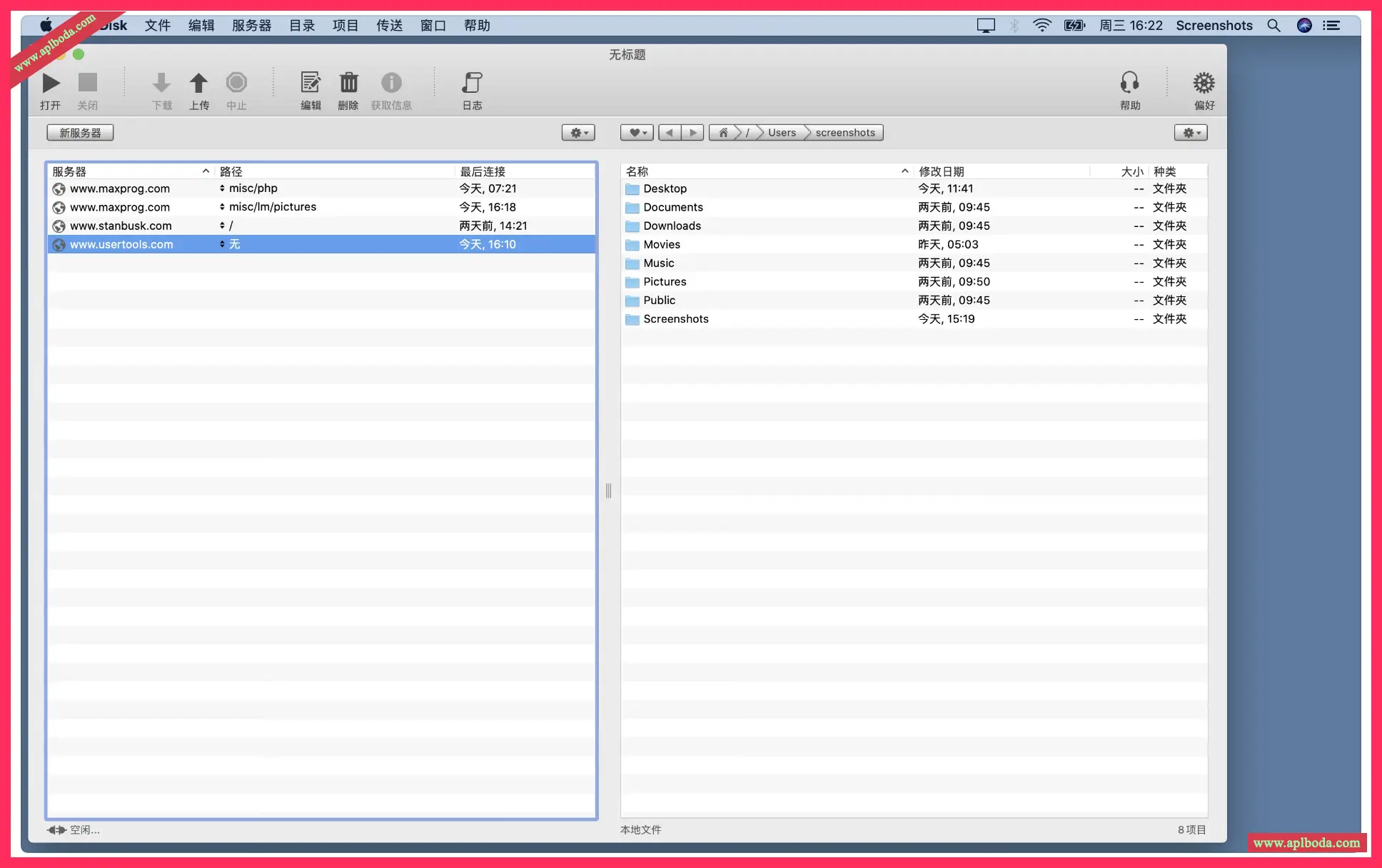Screen dimensions: 1382x868
Task: Open the 服务器 menu in menu bar
Action: click(x=251, y=26)
